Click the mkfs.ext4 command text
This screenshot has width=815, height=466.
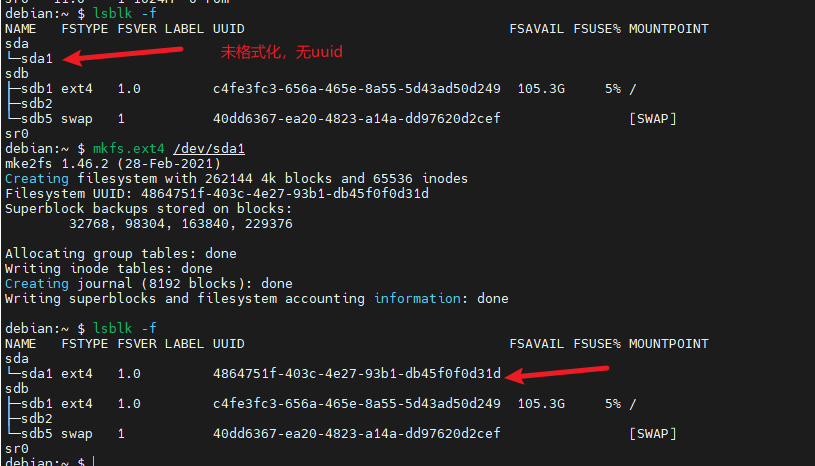pyautogui.click(x=129, y=149)
